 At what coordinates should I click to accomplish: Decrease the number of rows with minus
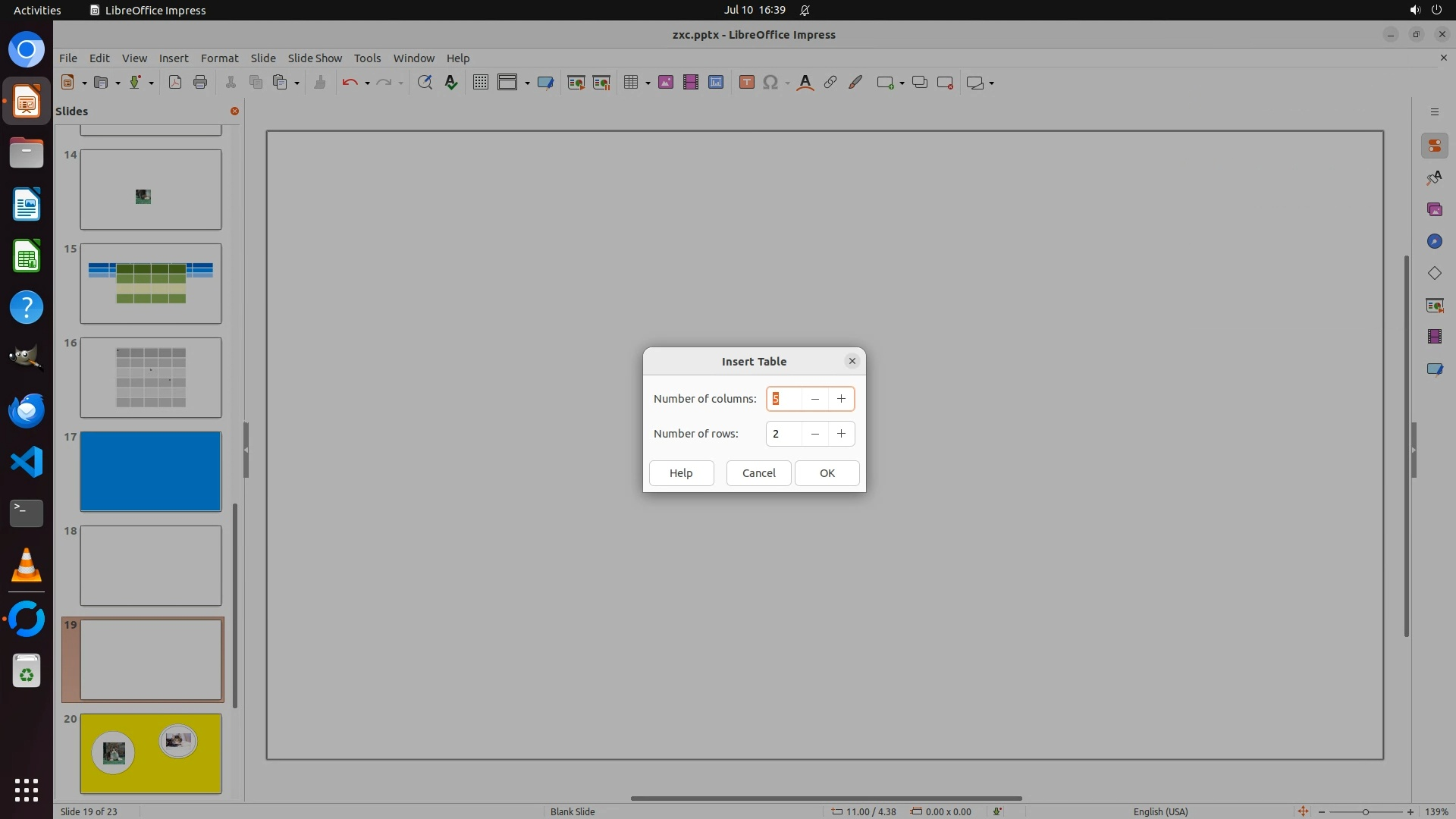(x=814, y=434)
